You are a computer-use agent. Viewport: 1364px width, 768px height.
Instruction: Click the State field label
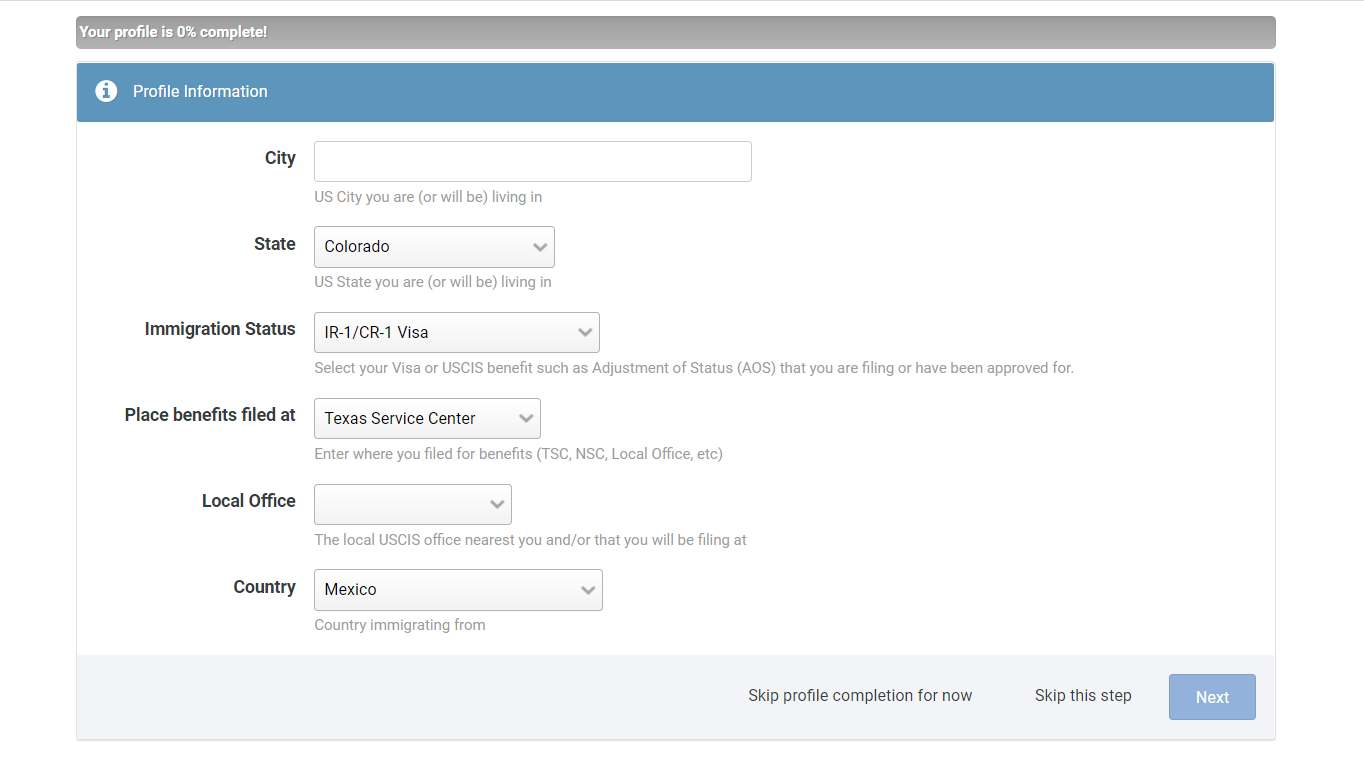point(275,244)
